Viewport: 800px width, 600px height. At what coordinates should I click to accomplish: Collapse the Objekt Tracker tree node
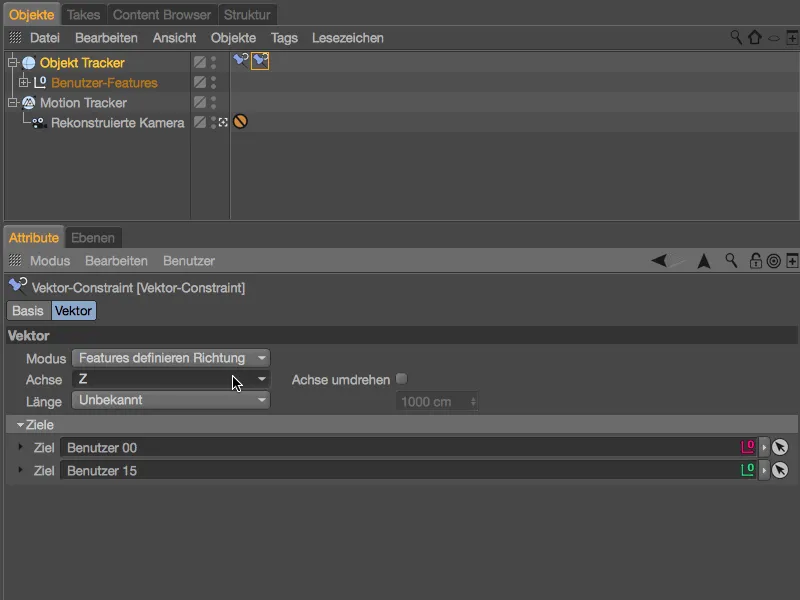point(13,63)
